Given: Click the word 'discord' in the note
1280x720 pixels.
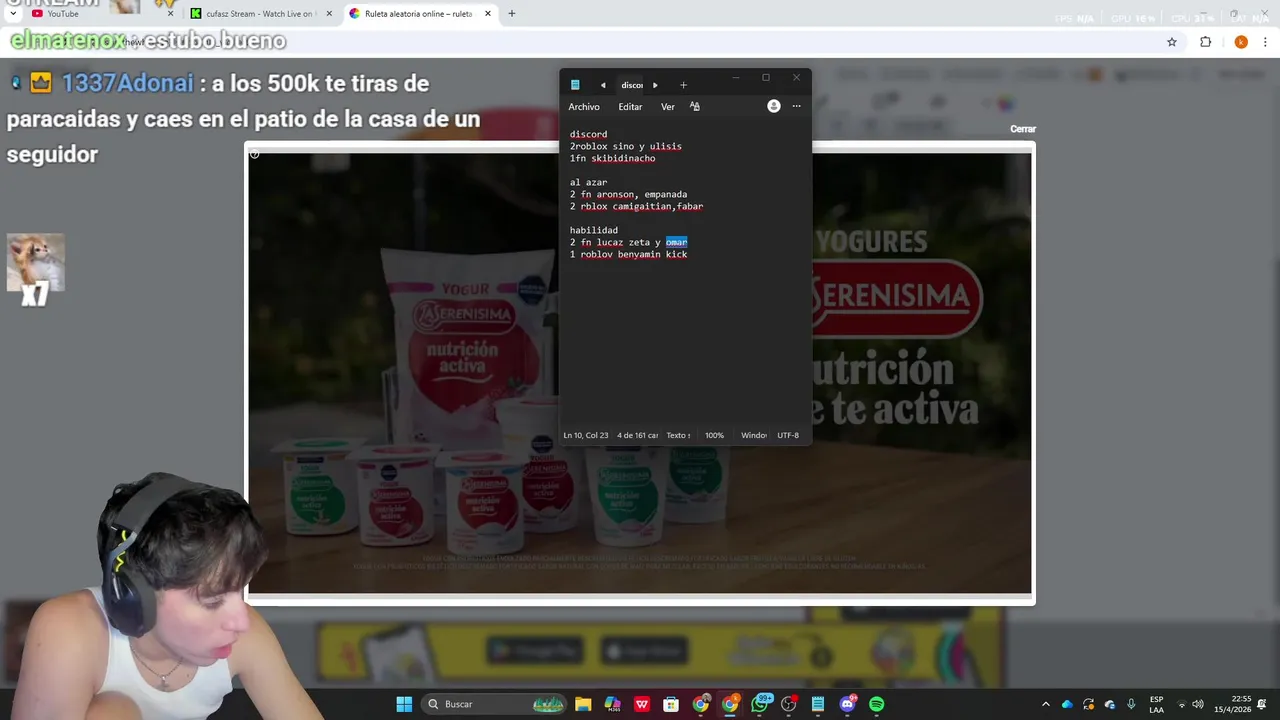Looking at the screenshot, I should [x=588, y=134].
